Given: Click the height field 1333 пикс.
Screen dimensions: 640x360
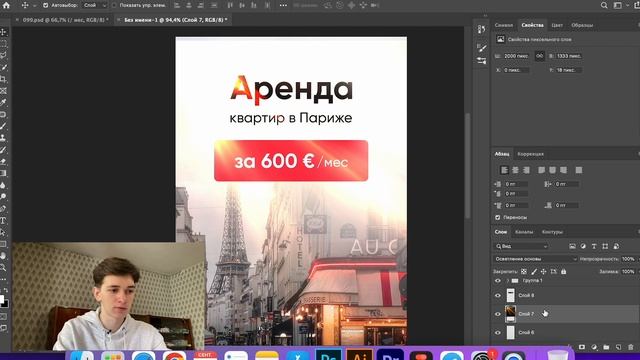Looking at the screenshot, I should coord(569,56).
